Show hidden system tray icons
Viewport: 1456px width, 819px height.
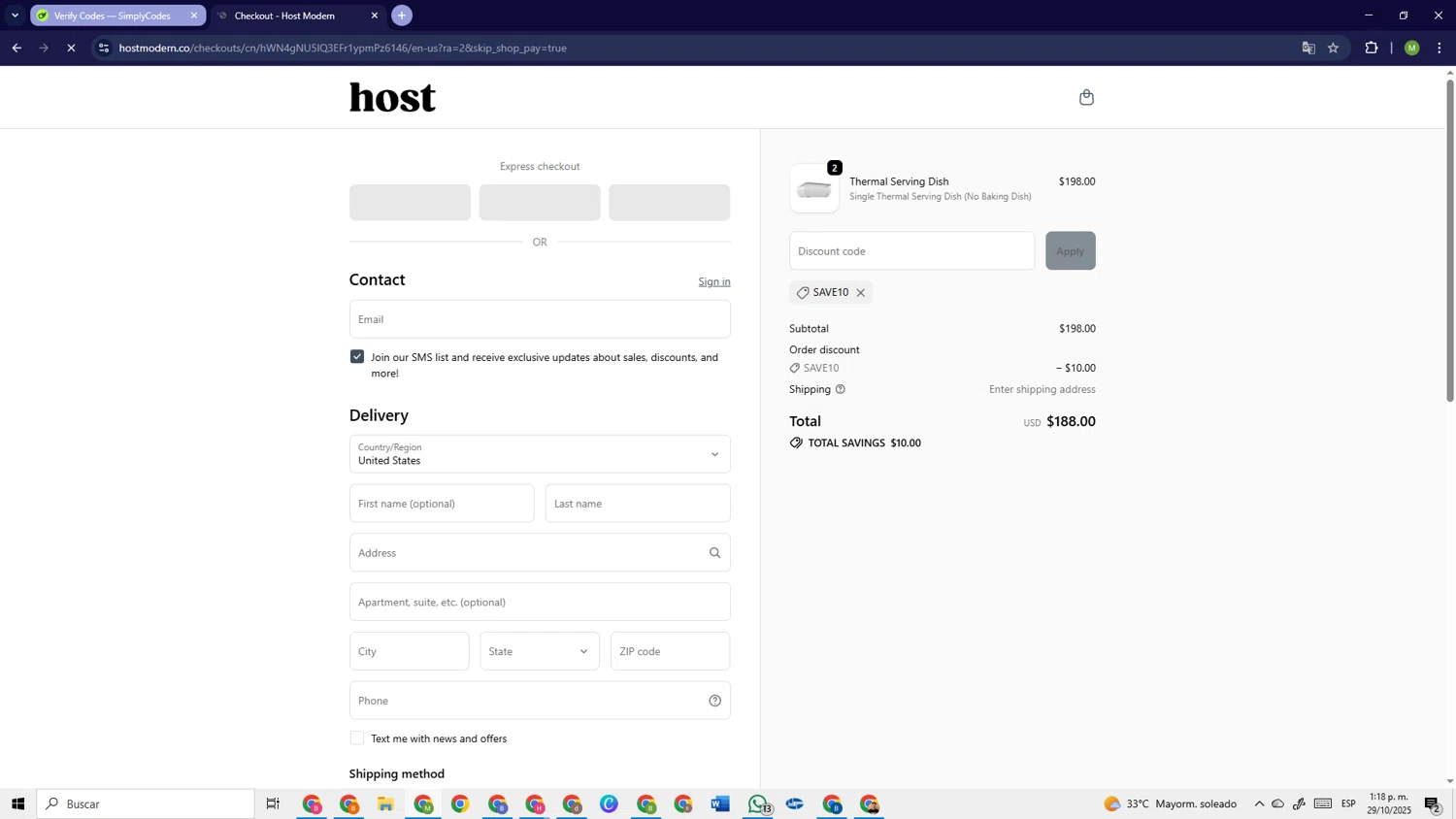(1259, 803)
